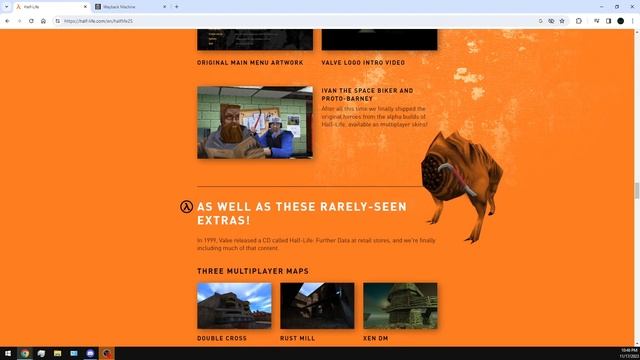Bookmark this page with the star icon
Screen dimensions: 640x360
562,21
